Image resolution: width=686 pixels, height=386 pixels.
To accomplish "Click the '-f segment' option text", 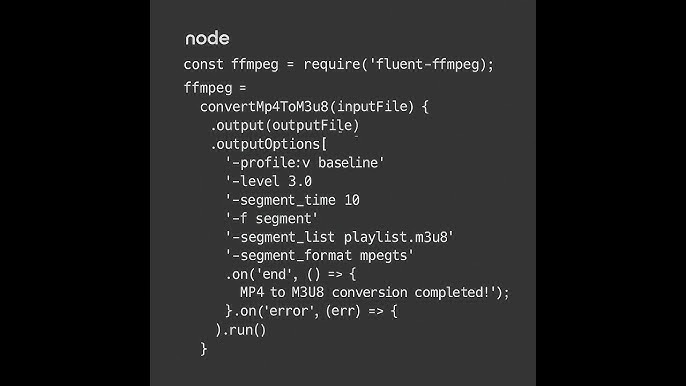I will (x=271, y=218).
